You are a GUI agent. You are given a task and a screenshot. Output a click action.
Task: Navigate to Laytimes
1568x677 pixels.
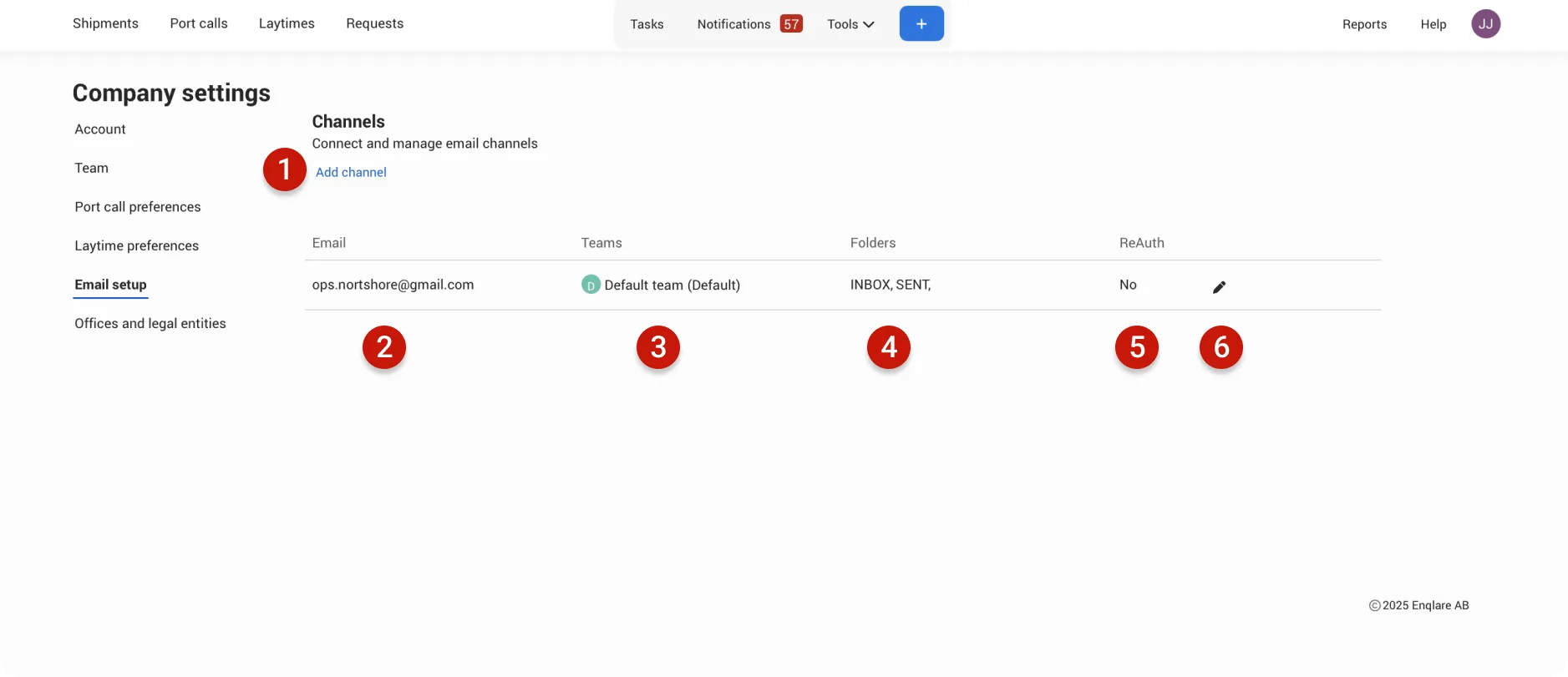tap(287, 23)
